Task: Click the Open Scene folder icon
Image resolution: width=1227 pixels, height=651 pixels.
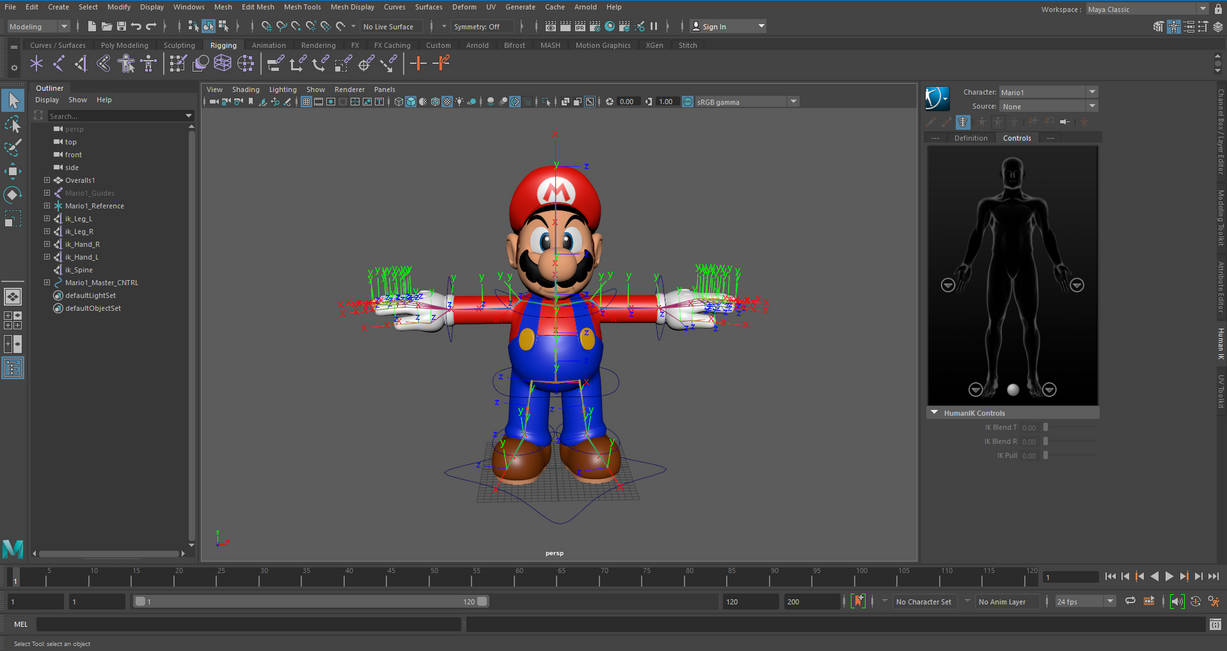Action: [107, 26]
